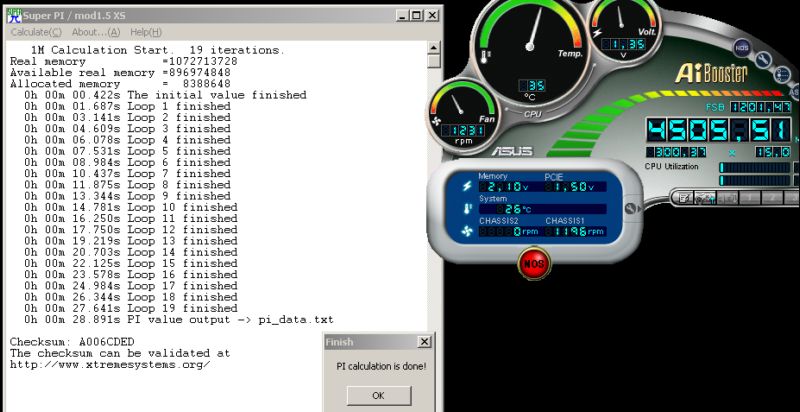Screen dimensions: 800x412
Task: Click the Super PI vertical scroll thumb
Action: 433,61
